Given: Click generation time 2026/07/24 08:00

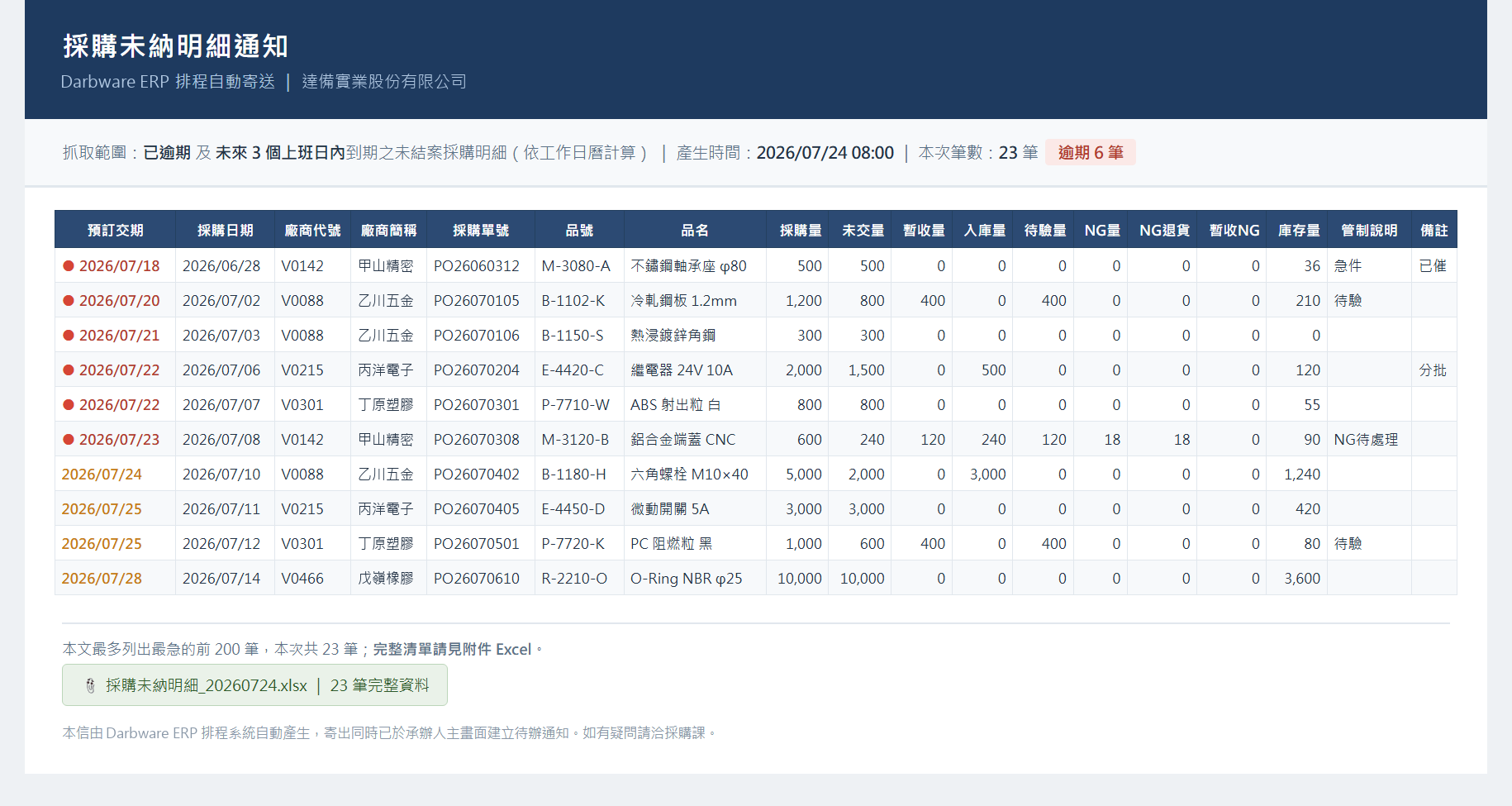Looking at the screenshot, I should pyautogui.click(x=825, y=153).
